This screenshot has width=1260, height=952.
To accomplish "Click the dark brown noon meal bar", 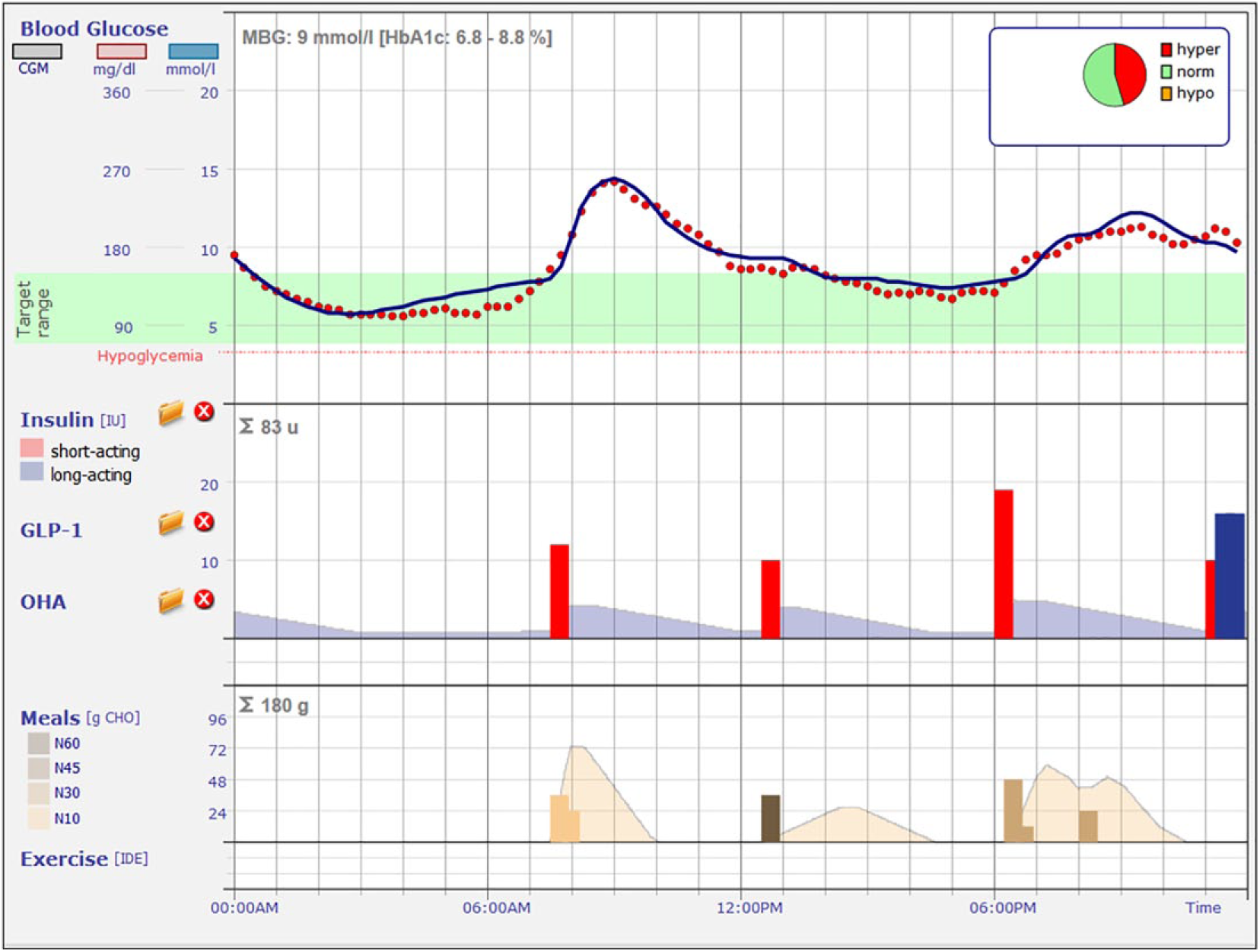I will (771, 819).
